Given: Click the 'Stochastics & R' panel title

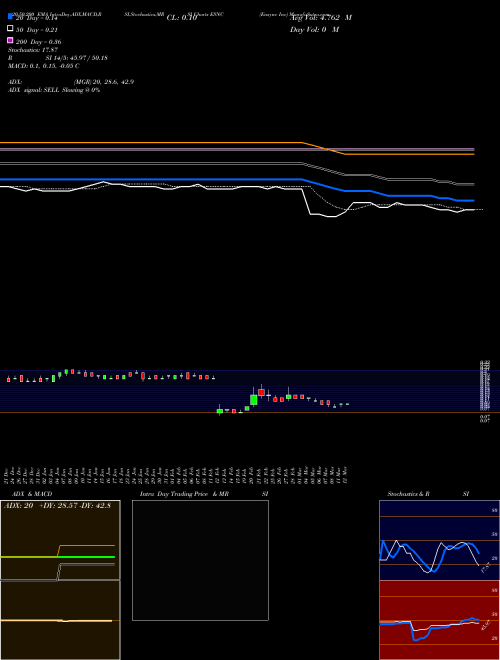Looking at the screenshot, I should pos(408,494).
